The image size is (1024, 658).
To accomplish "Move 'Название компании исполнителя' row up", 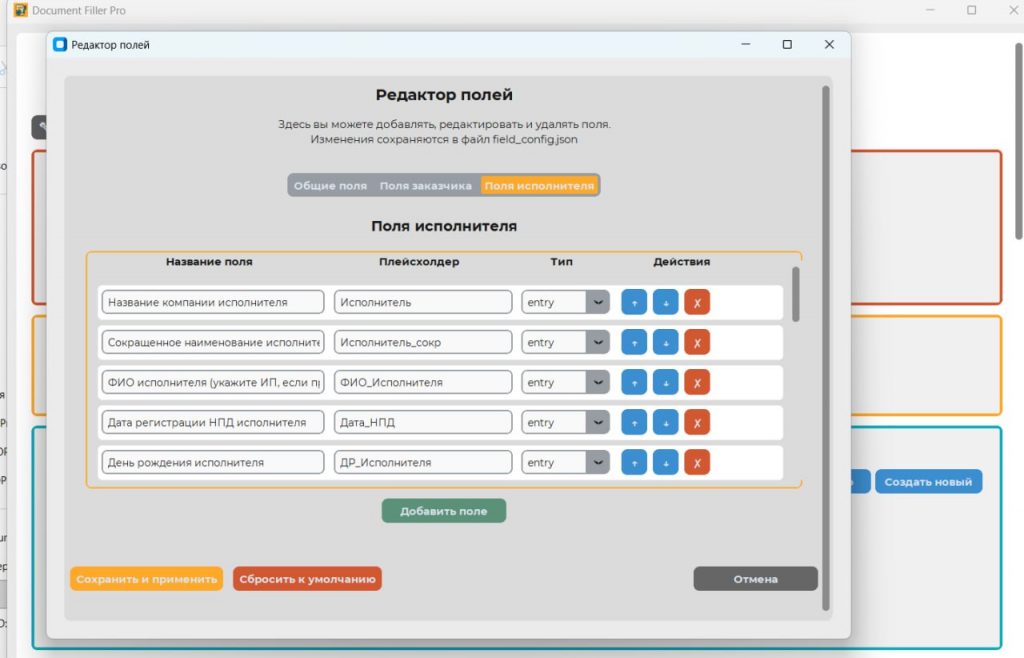I will pos(634,302).
